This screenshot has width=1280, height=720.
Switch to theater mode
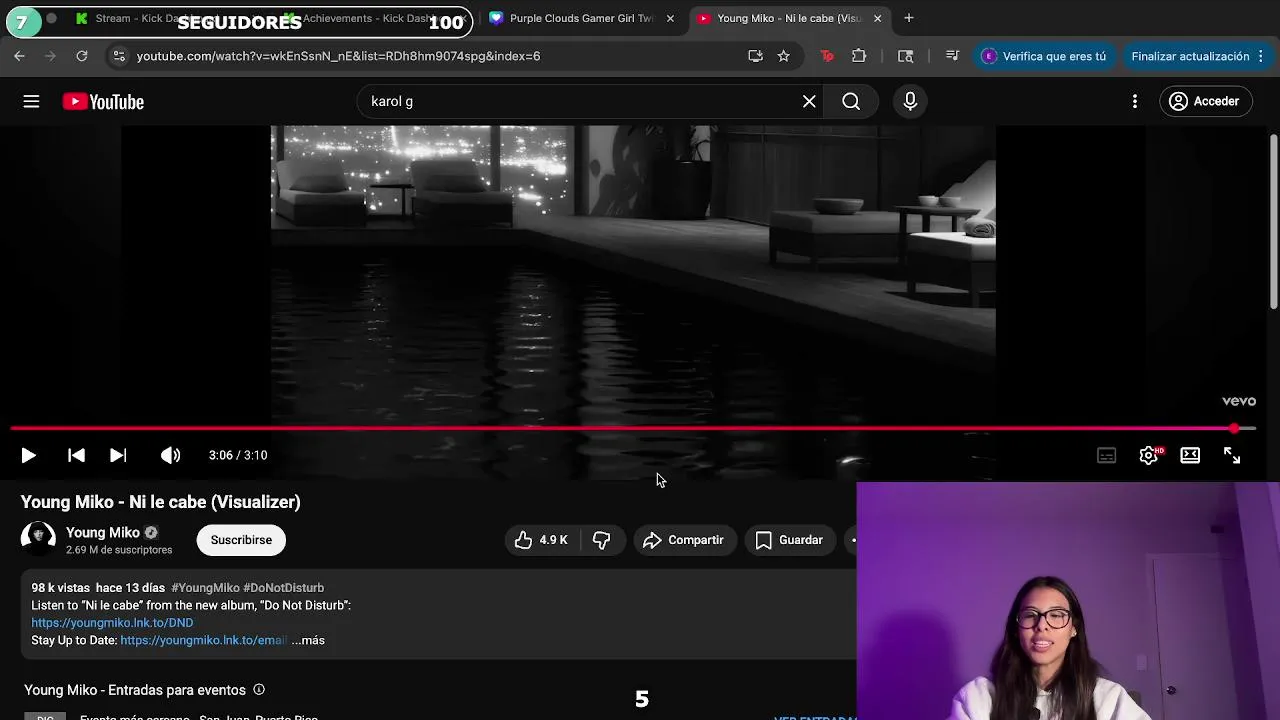[x=1190, y=455]
